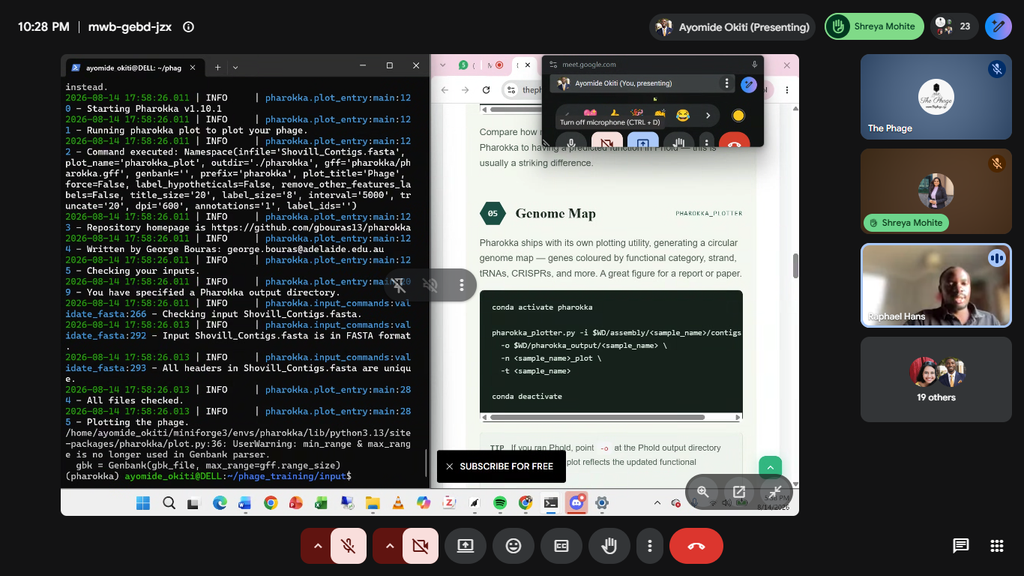Image resolution: width=1024 pixels, height=576 pixels.
Task: Unpin the presentation in floating toolbar
Action: pyautogui.click(x=399, y=285)
